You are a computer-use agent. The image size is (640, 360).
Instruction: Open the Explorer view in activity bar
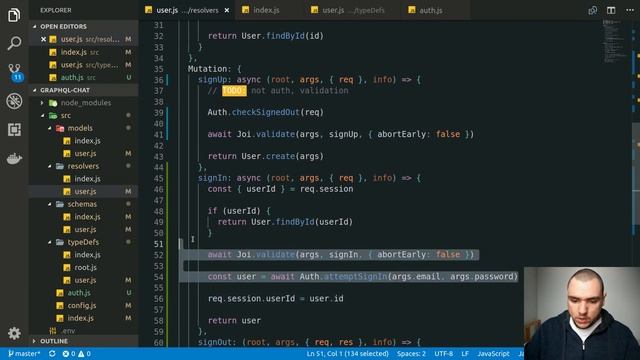pyautogui.click(x=14, y=15)
